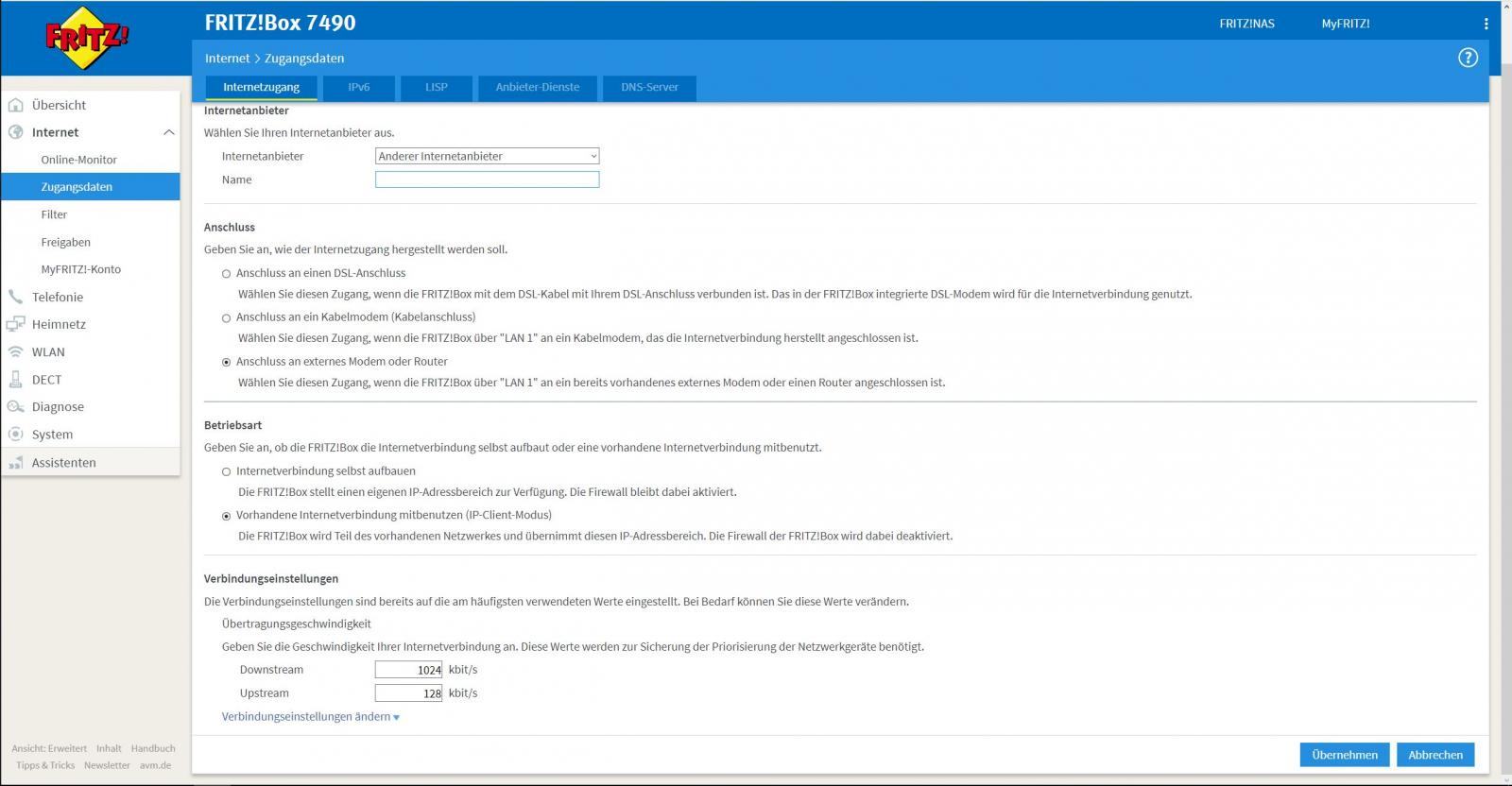Open the Handbuch footer link
Image resolution: width=1512 pixels, height=786 pixels.
153,748
